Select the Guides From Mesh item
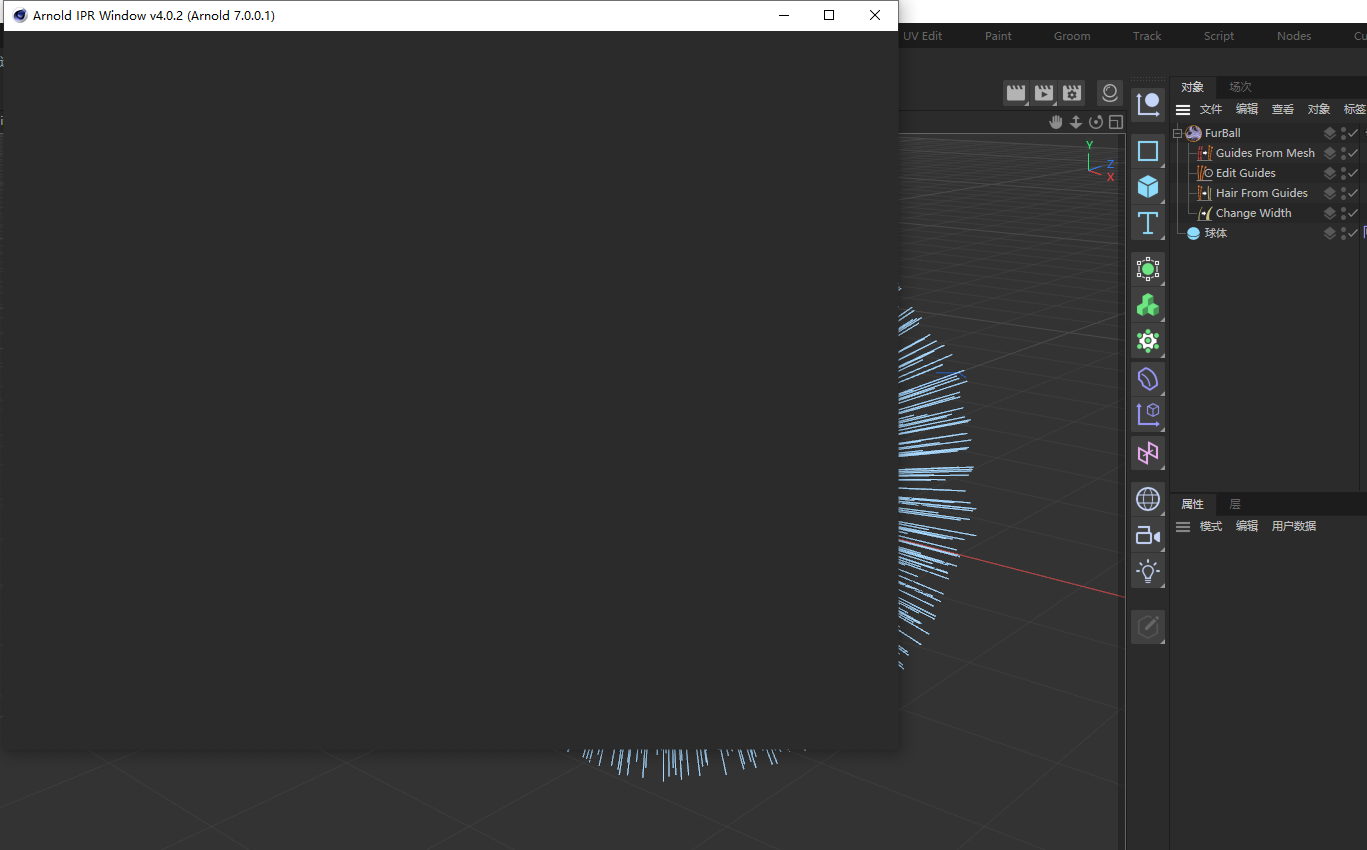Image resolution: width=1367 pixels, height=850 pixels. tap(1265, 153)
